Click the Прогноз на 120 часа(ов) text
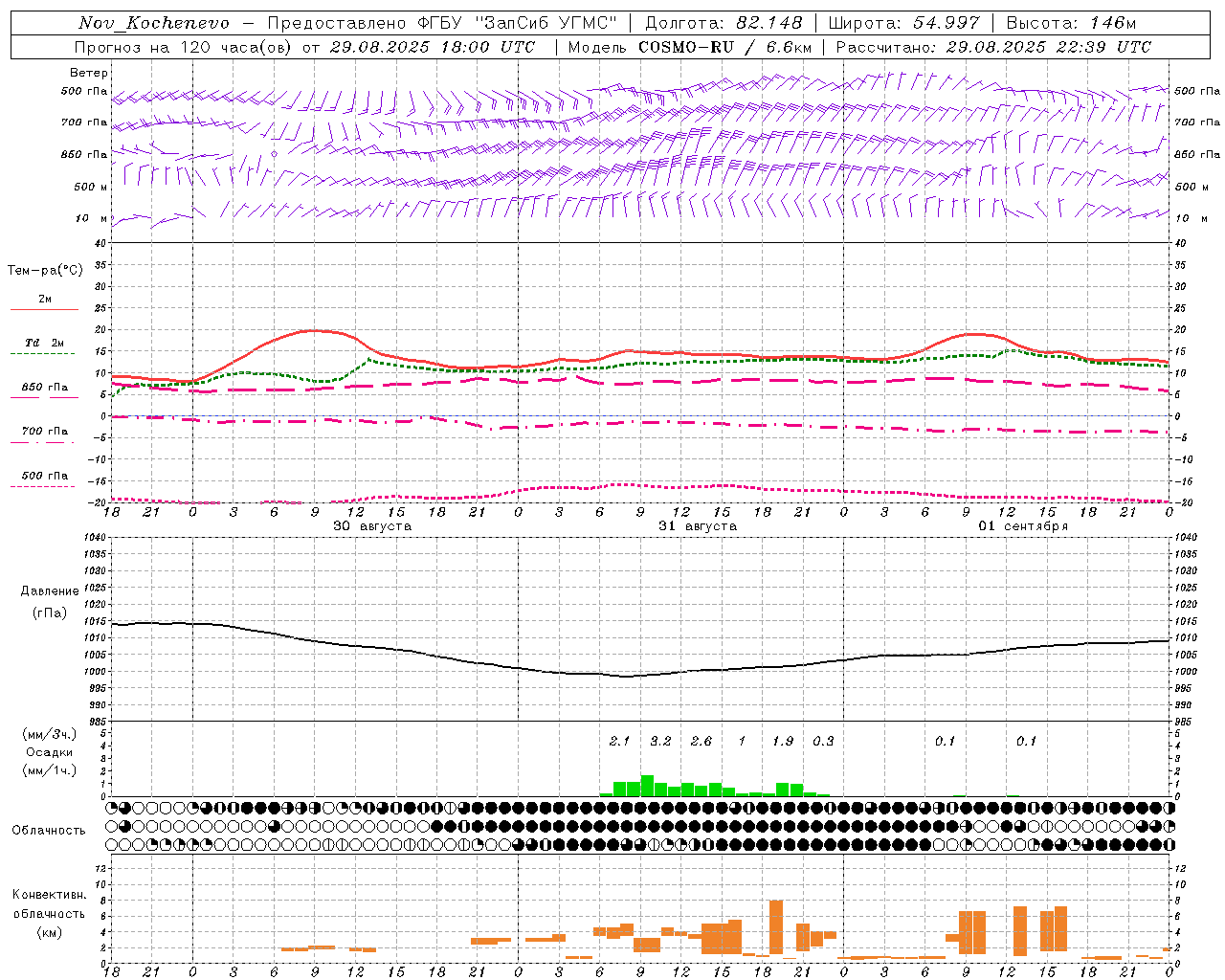Image resolution: width=1225 pixels, height=980 pixels. click(184, 47)
